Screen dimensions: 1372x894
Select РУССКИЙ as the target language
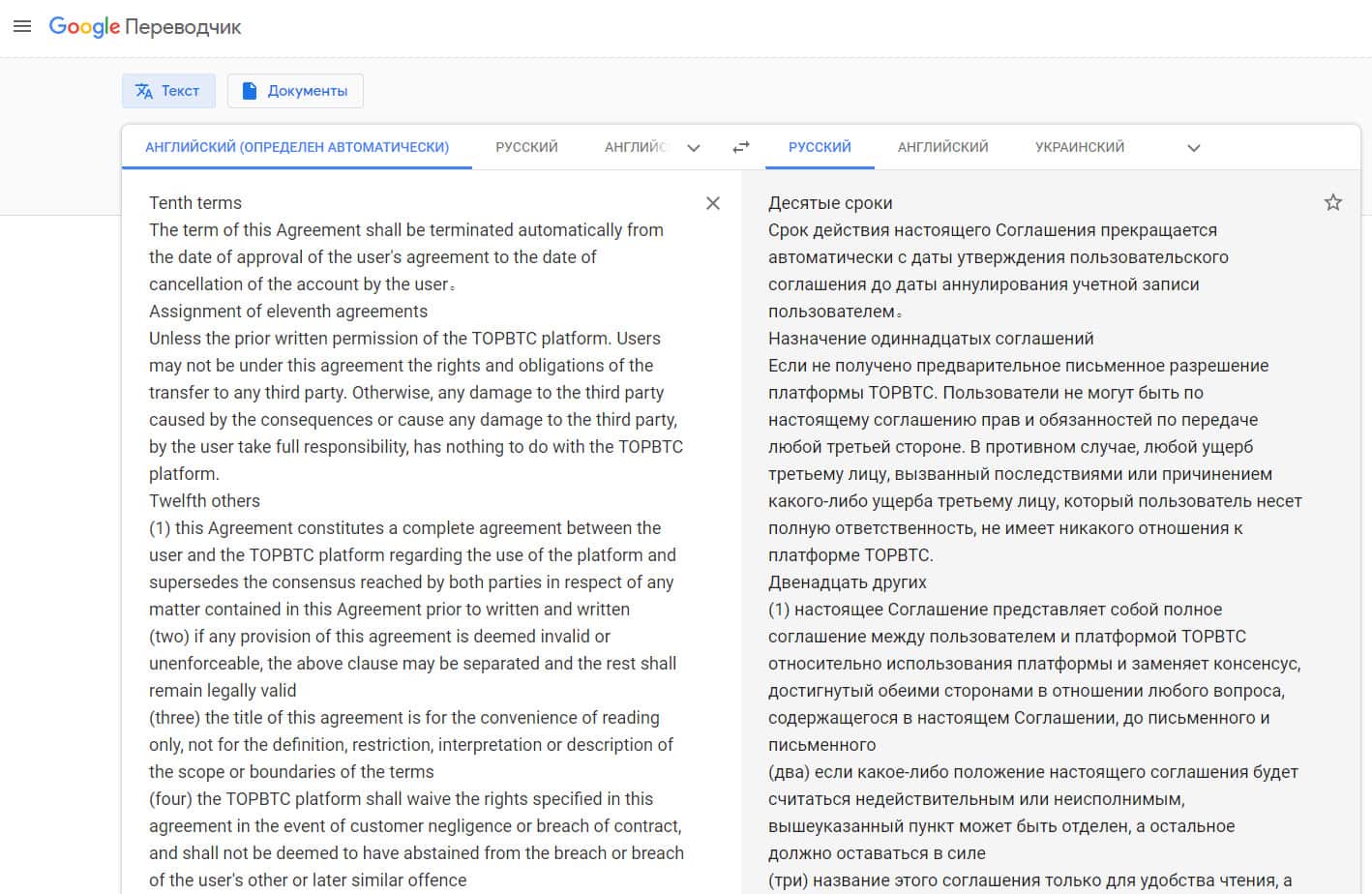click(x=820, y=147)
